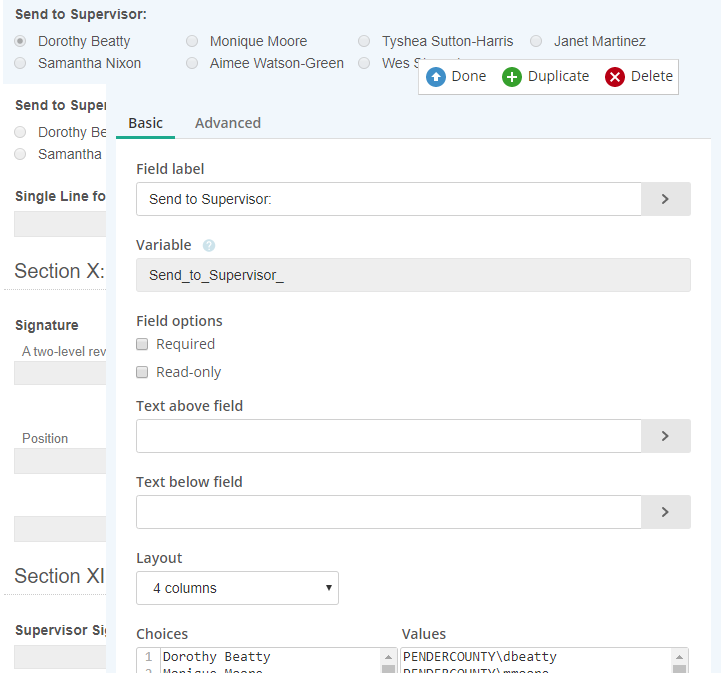Click the Delete label text
Image resolution: width=728 pixels, height=673 pixels.
tap(652, 76)
